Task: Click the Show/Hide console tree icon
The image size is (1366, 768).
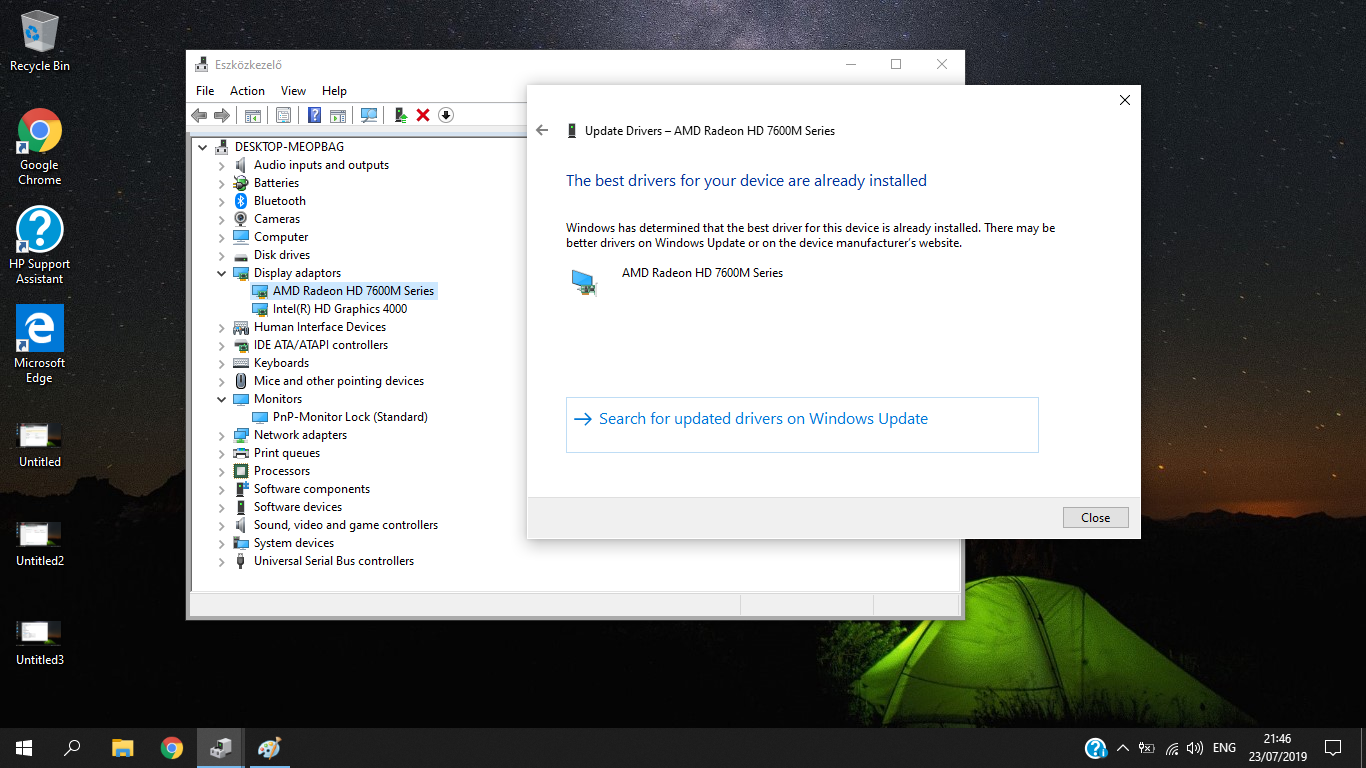Action: point(253,115)
